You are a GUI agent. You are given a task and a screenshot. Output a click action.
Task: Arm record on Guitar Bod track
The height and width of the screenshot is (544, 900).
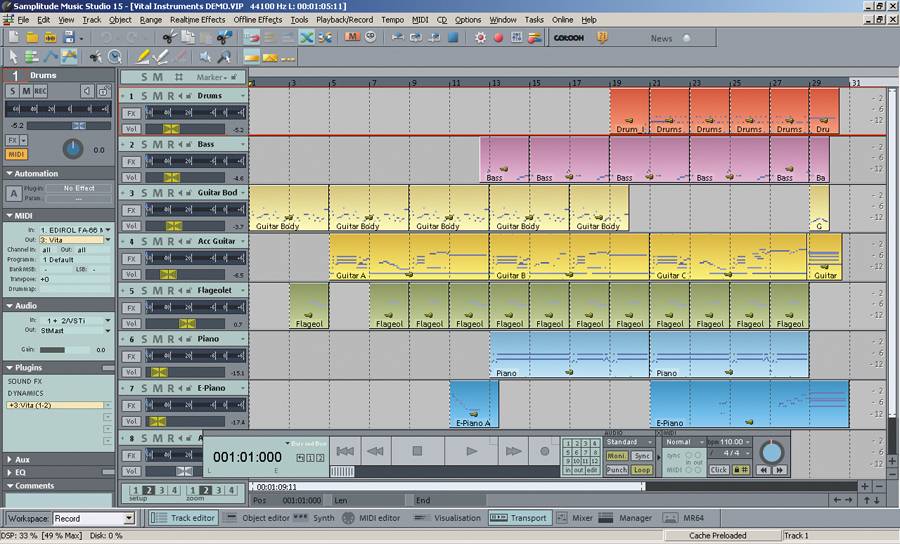click(x=170, y=193)
